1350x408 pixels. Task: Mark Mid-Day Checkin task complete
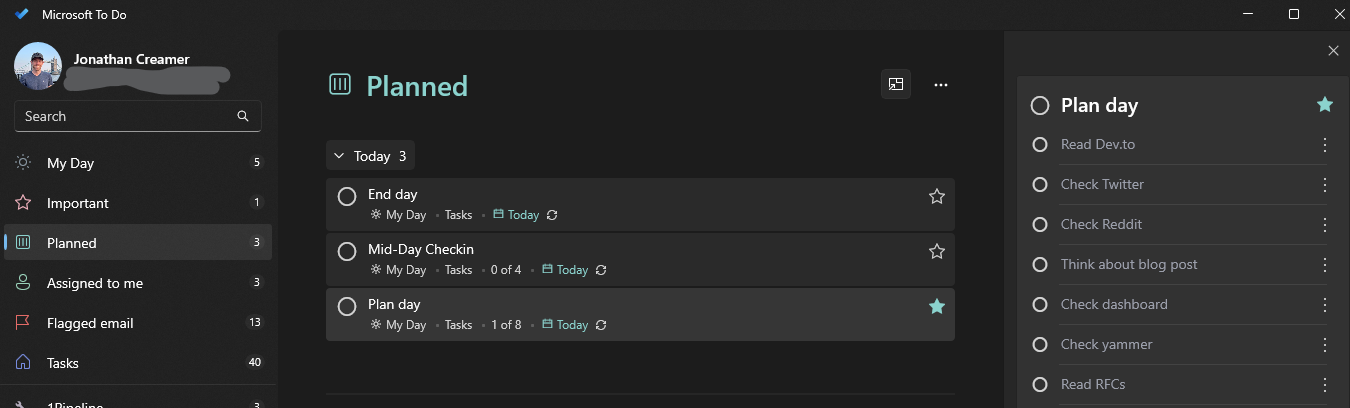pyautogui.click(x=347, y=252)
